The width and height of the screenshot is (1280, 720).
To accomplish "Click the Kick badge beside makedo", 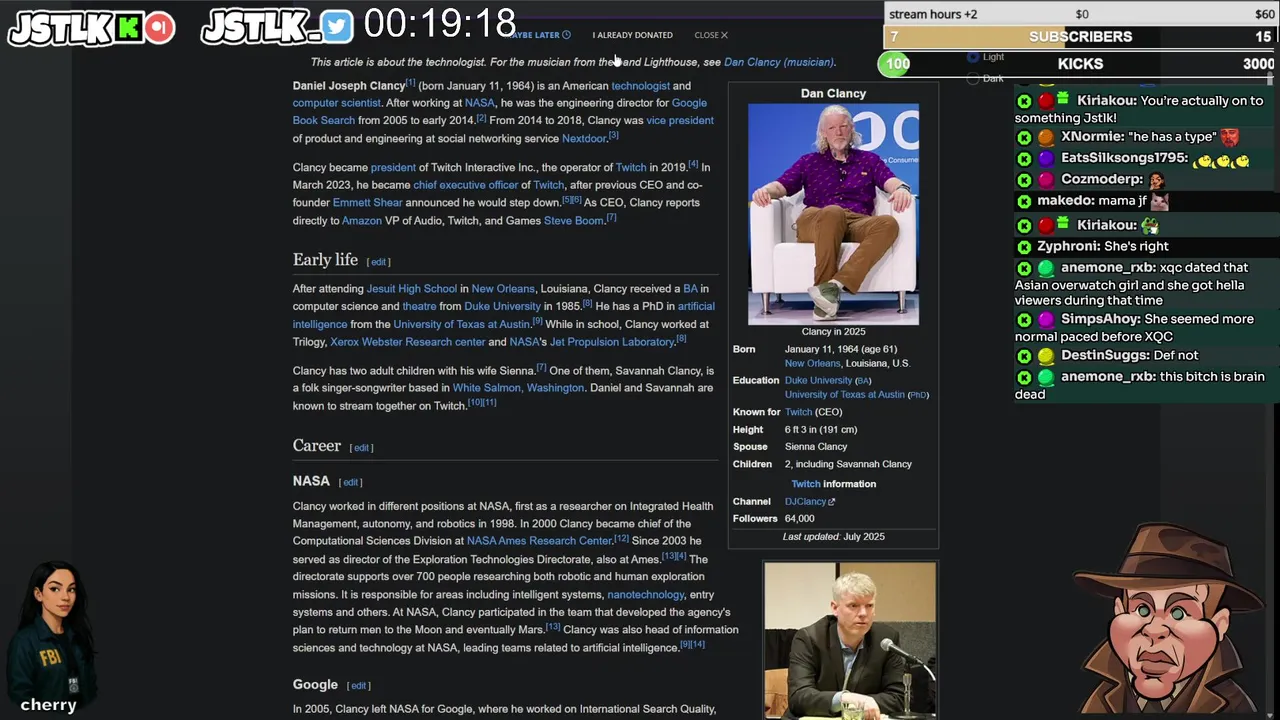I will tap(1024, 202).
